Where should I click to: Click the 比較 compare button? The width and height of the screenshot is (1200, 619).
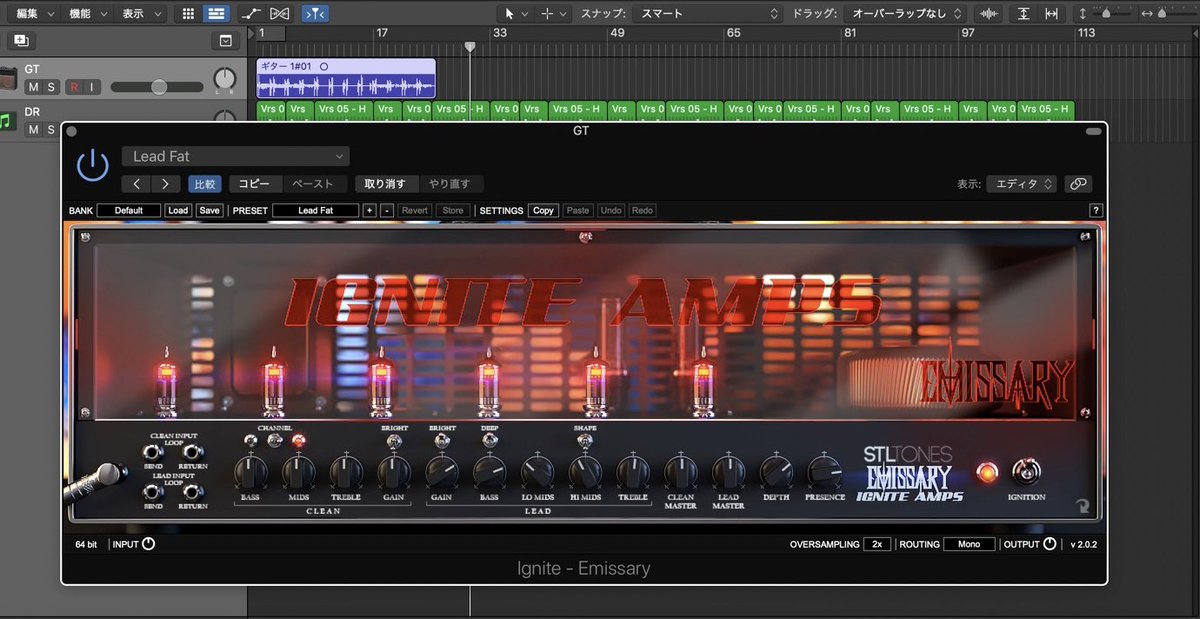tap(205, 184)
